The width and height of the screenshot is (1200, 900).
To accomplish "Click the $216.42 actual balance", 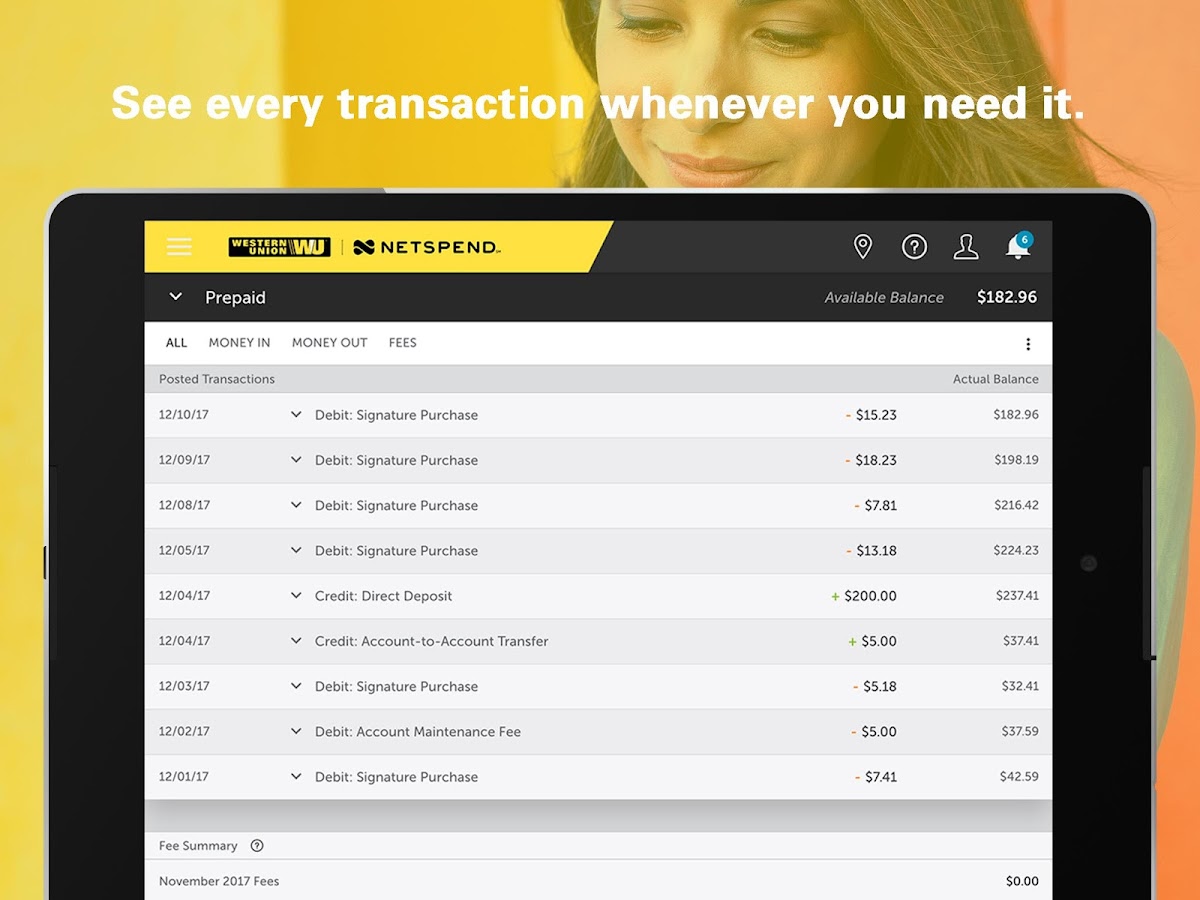I will pyautogui.click(x=1016, y=505).
